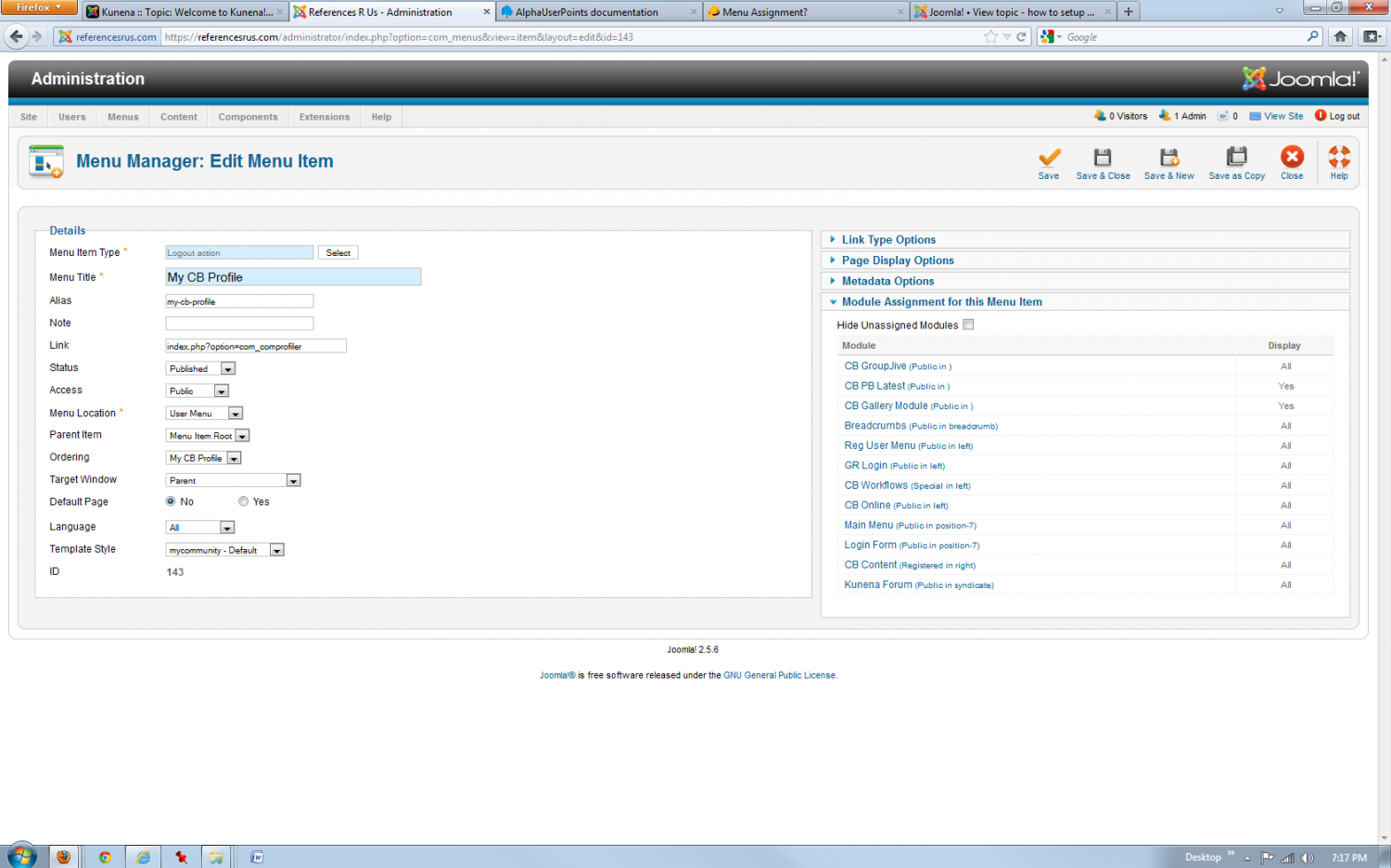Click the Save as Copy icon
The width and height of the screenshot is (1391, 868).
coord(1237,156)
